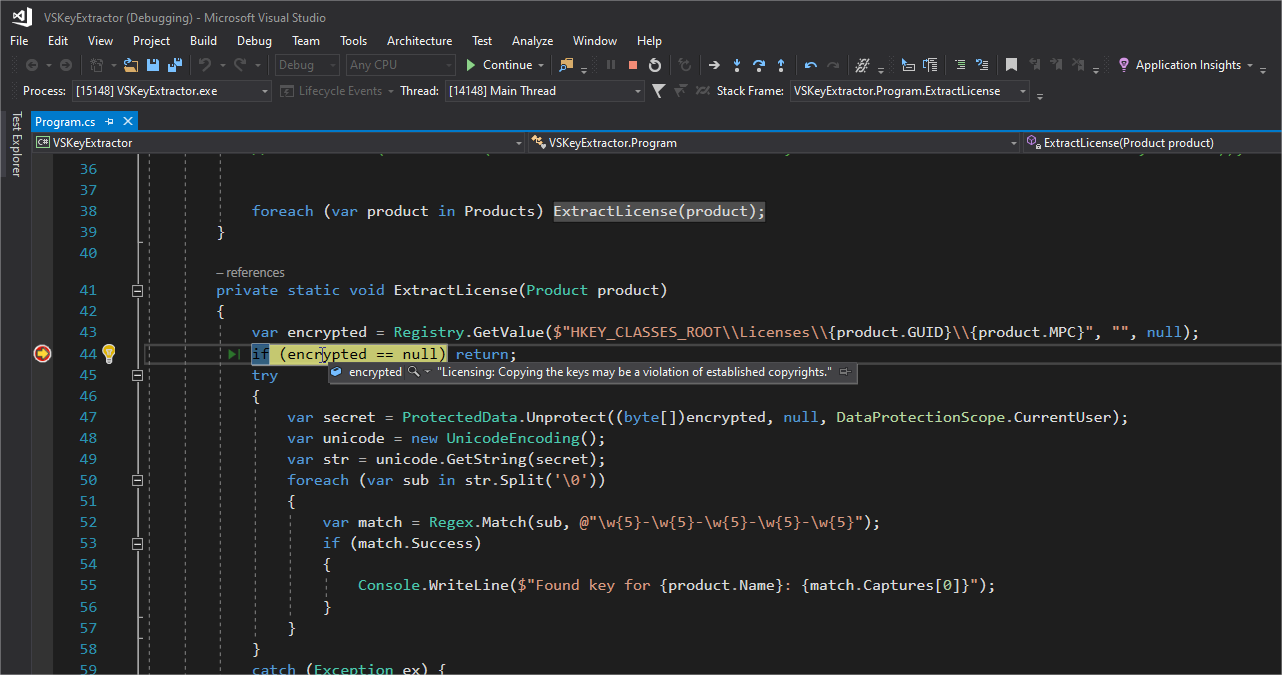Open the Test Explorer side panel
1282x675 pixels.
(15, 143)
